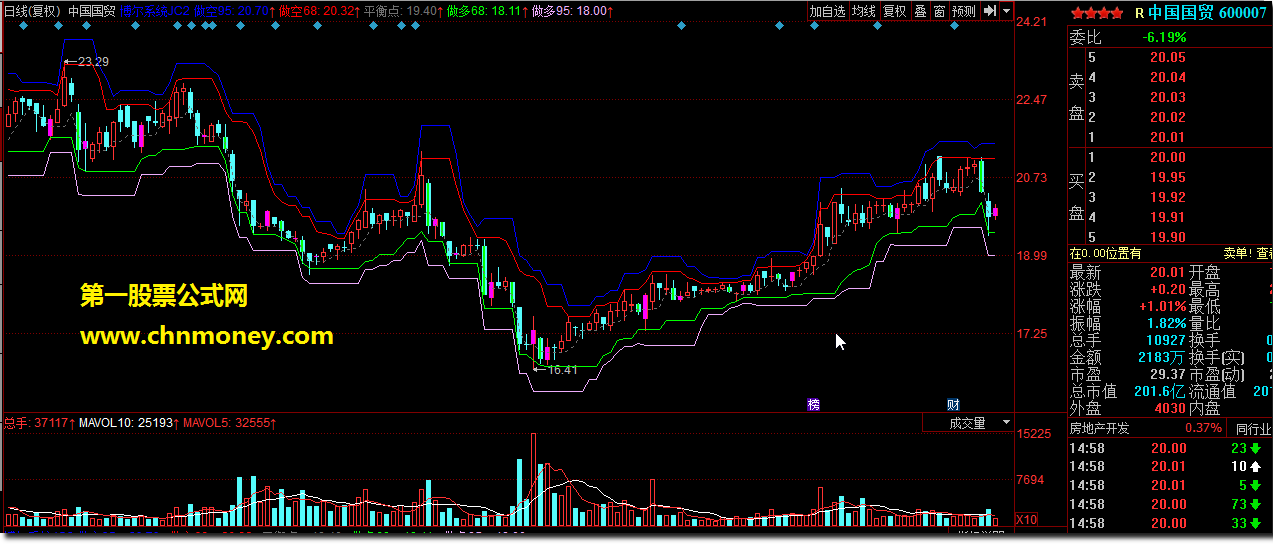Expand the 成交量 indicator dropdown

[1006, 424]
